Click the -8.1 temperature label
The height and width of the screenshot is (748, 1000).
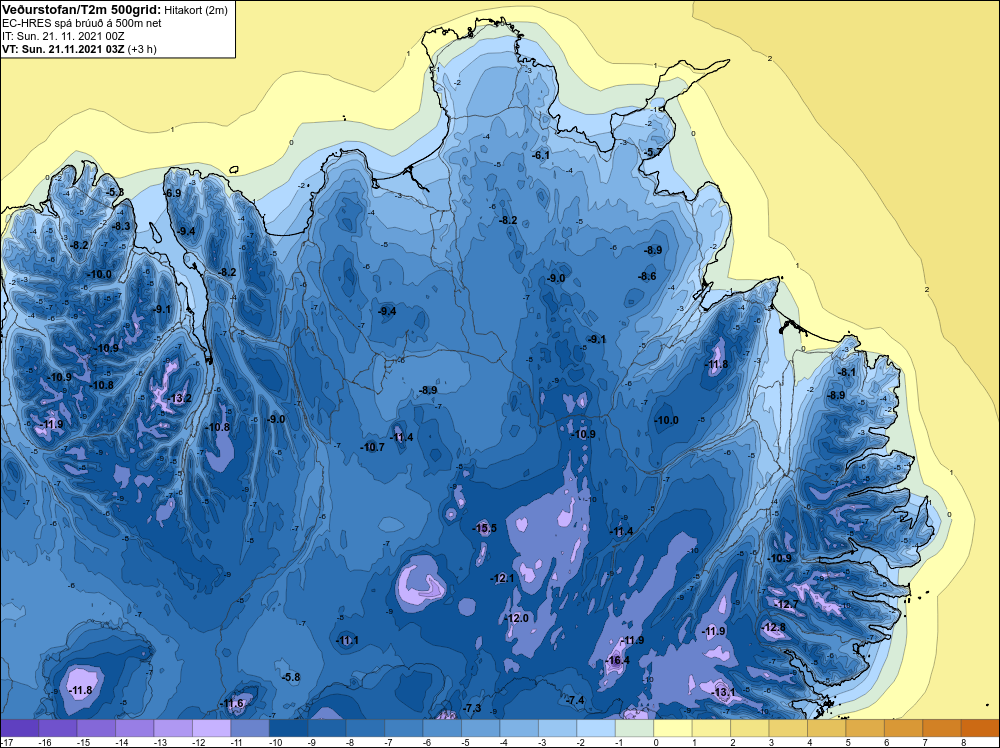tap(846, 372)
